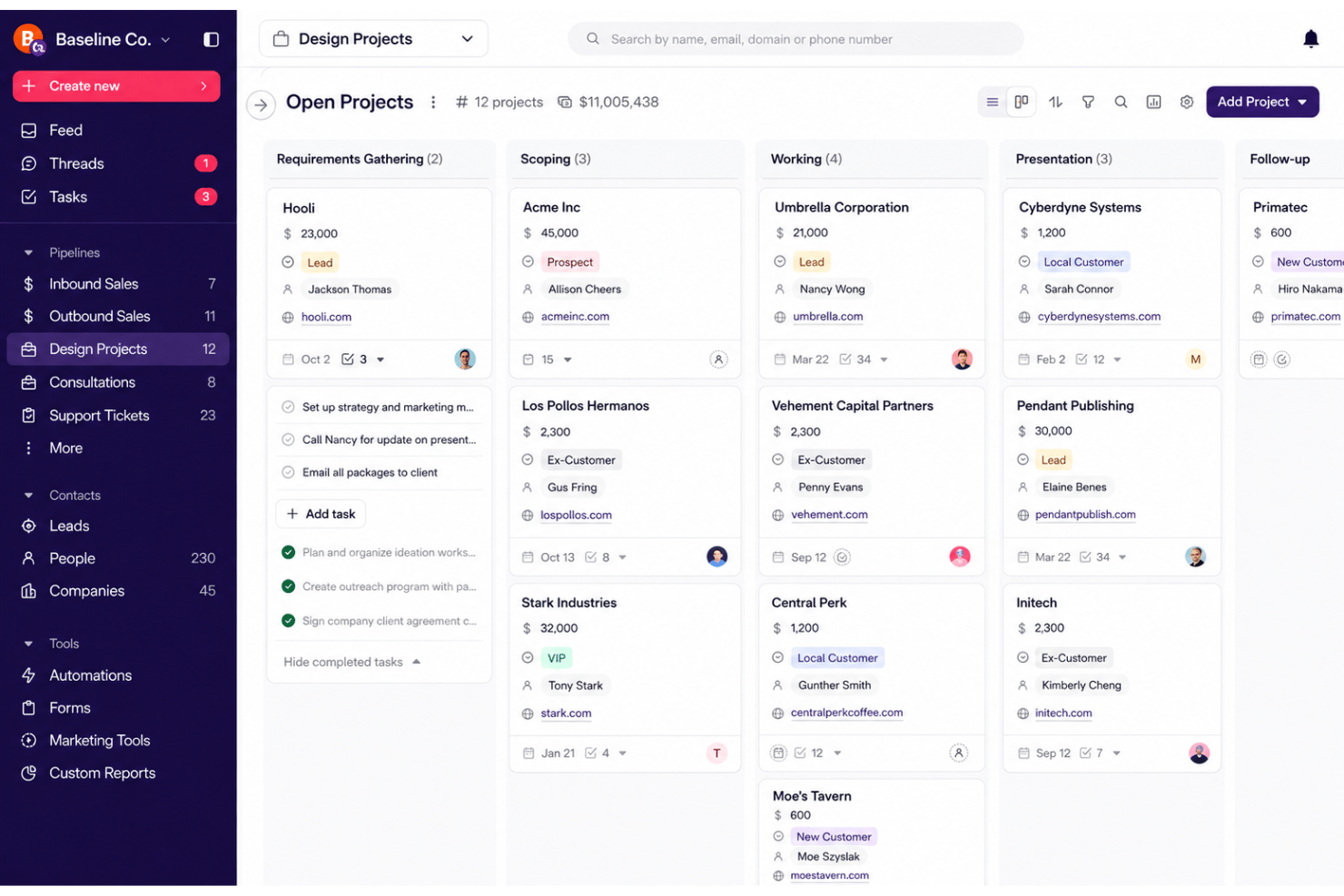The height and width of the screenshot is (896, 1344).
Task: Click Create new button
Action: tap(116, 86)
